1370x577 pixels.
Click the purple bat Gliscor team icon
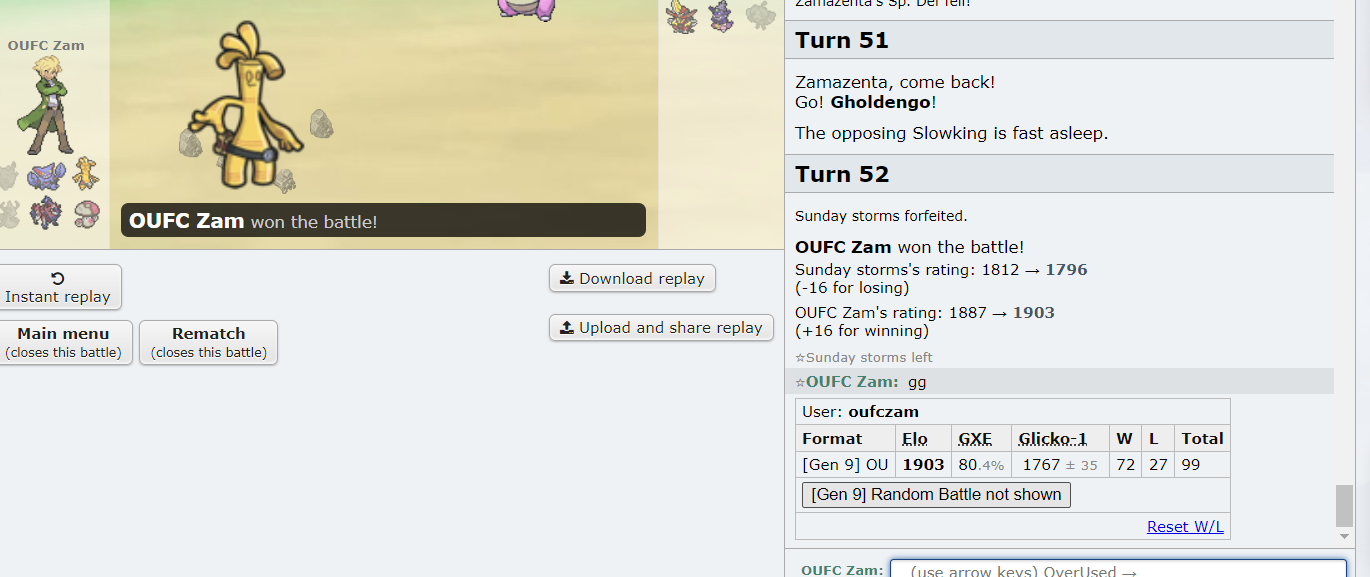[x=46, y=176]
